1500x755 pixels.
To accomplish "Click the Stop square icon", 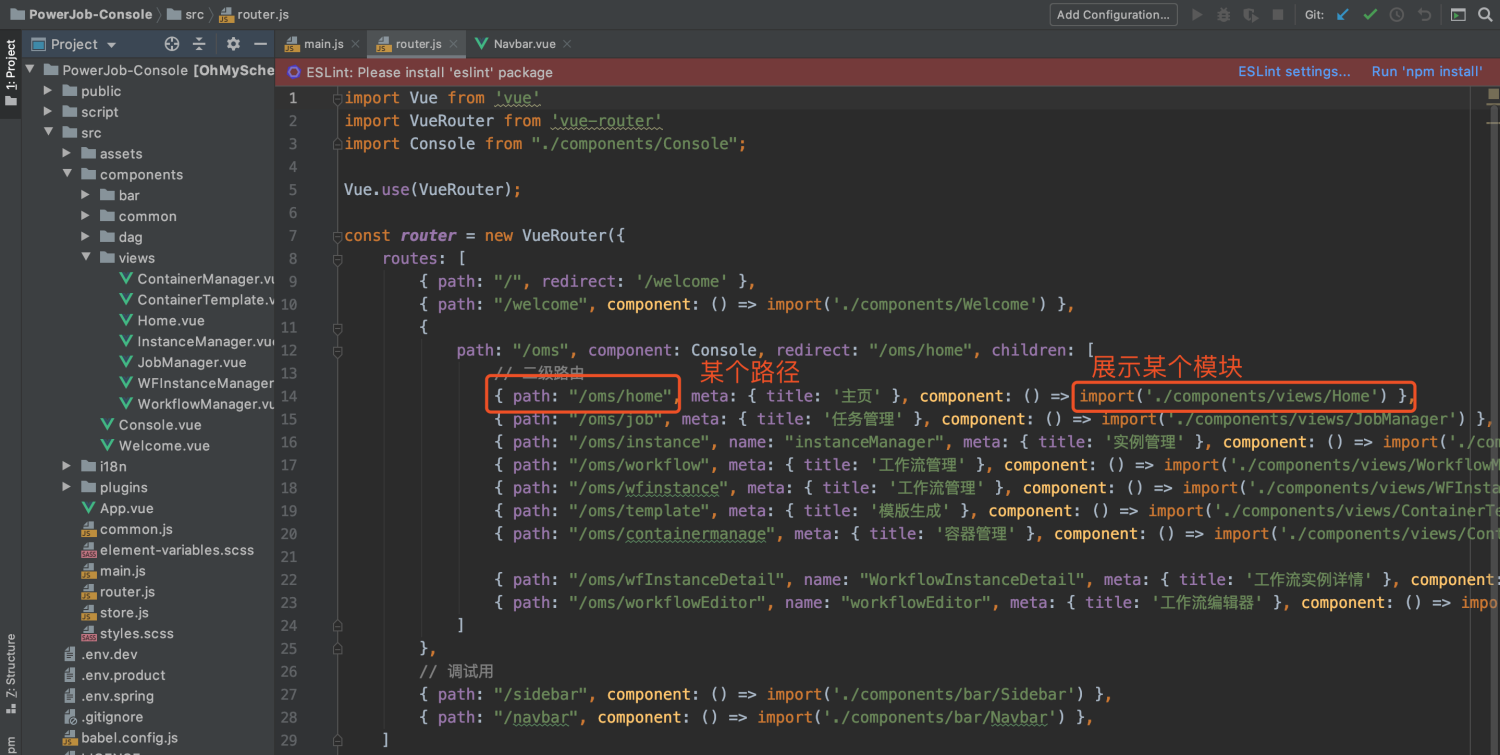I will 1277,15.
